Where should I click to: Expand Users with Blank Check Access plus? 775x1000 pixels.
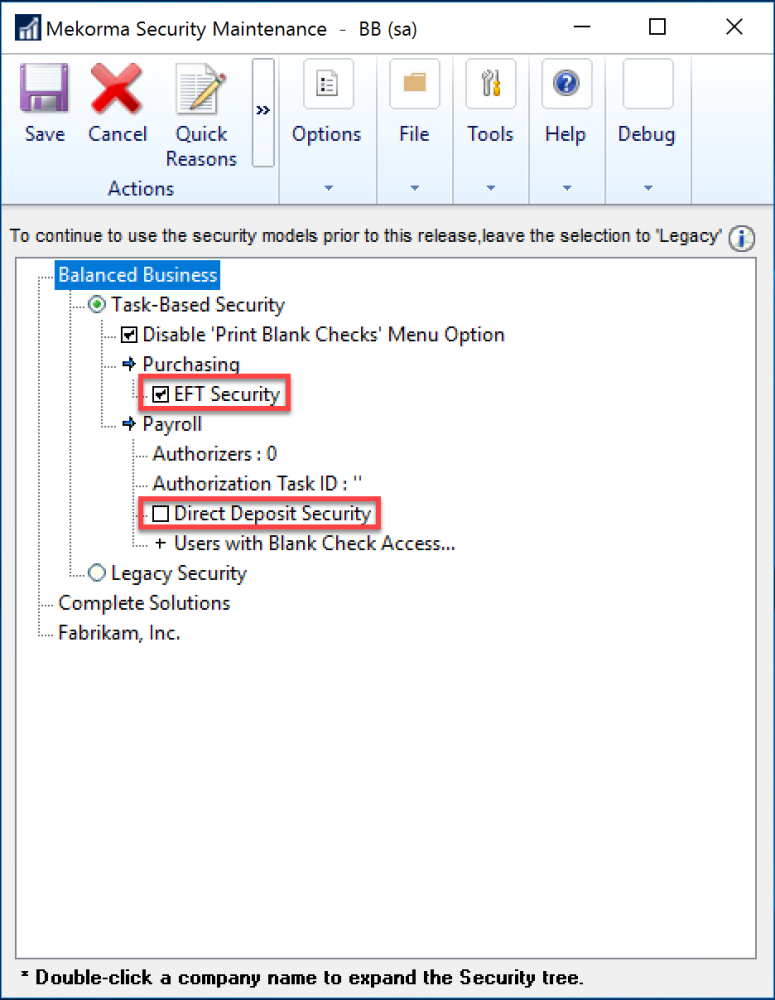coord(160,543)
